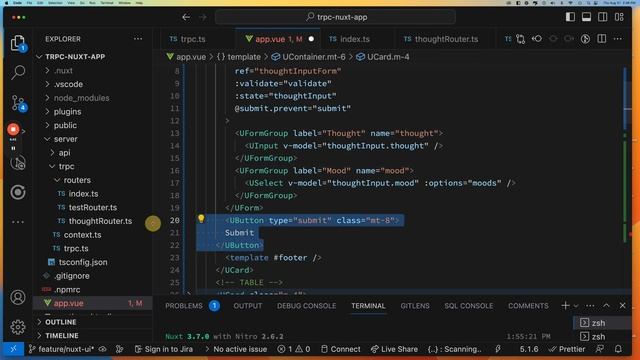This screenshot has height=360, width=640.
Task: Open Source Control view with badge
Action: [x=18, y=102]
